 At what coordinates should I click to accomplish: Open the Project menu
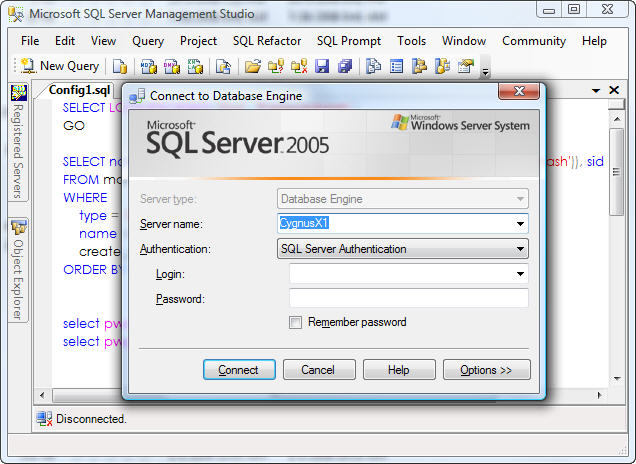(x=198, y=41)
